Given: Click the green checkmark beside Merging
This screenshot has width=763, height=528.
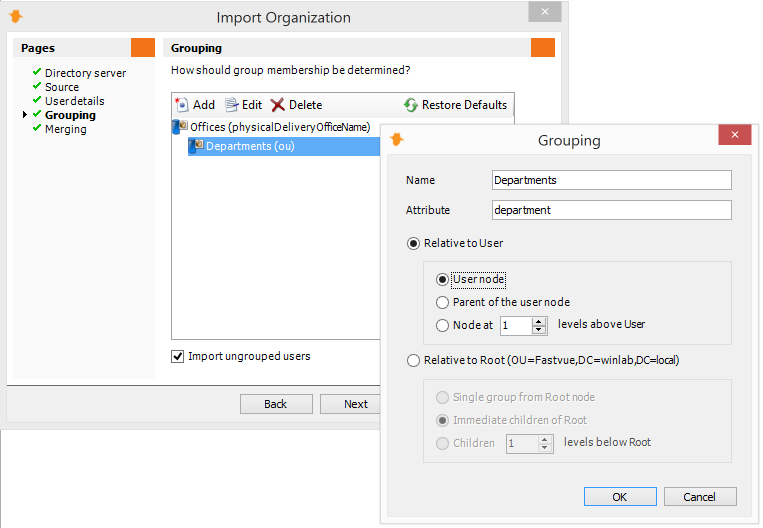Looking at the screenshot, I should click(x=37, y=128).
